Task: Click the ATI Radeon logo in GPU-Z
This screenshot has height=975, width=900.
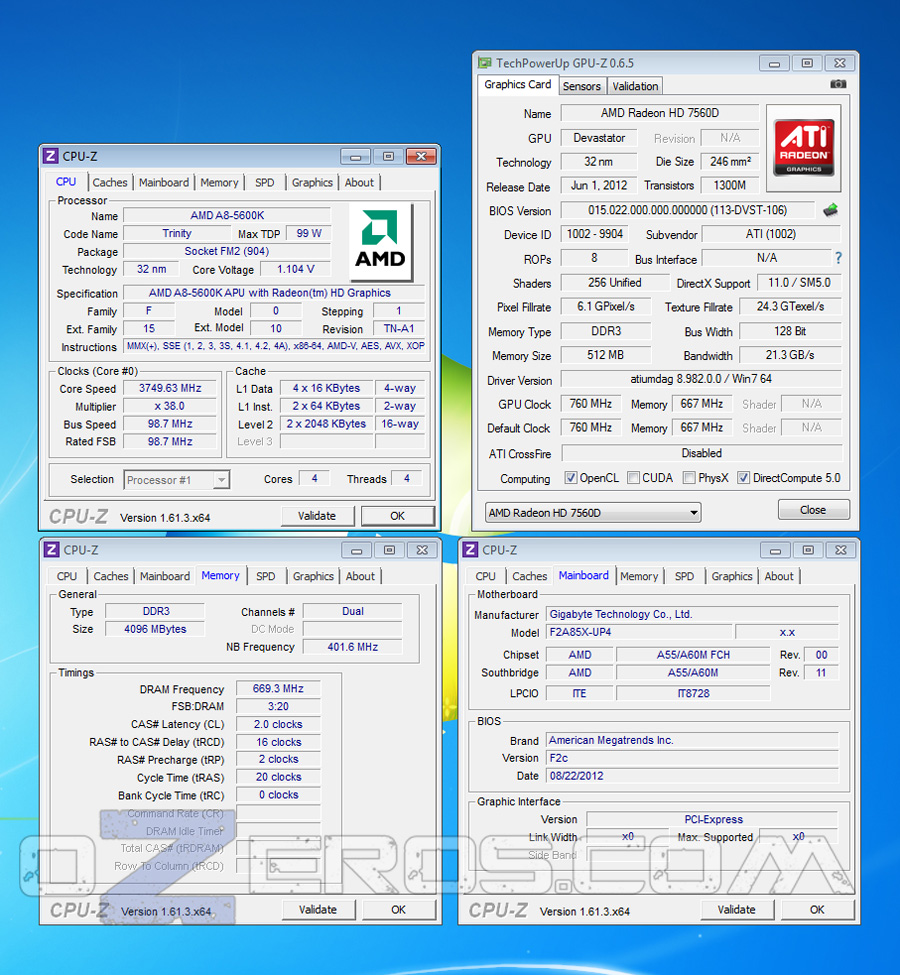Action: (x=804, y=147)
